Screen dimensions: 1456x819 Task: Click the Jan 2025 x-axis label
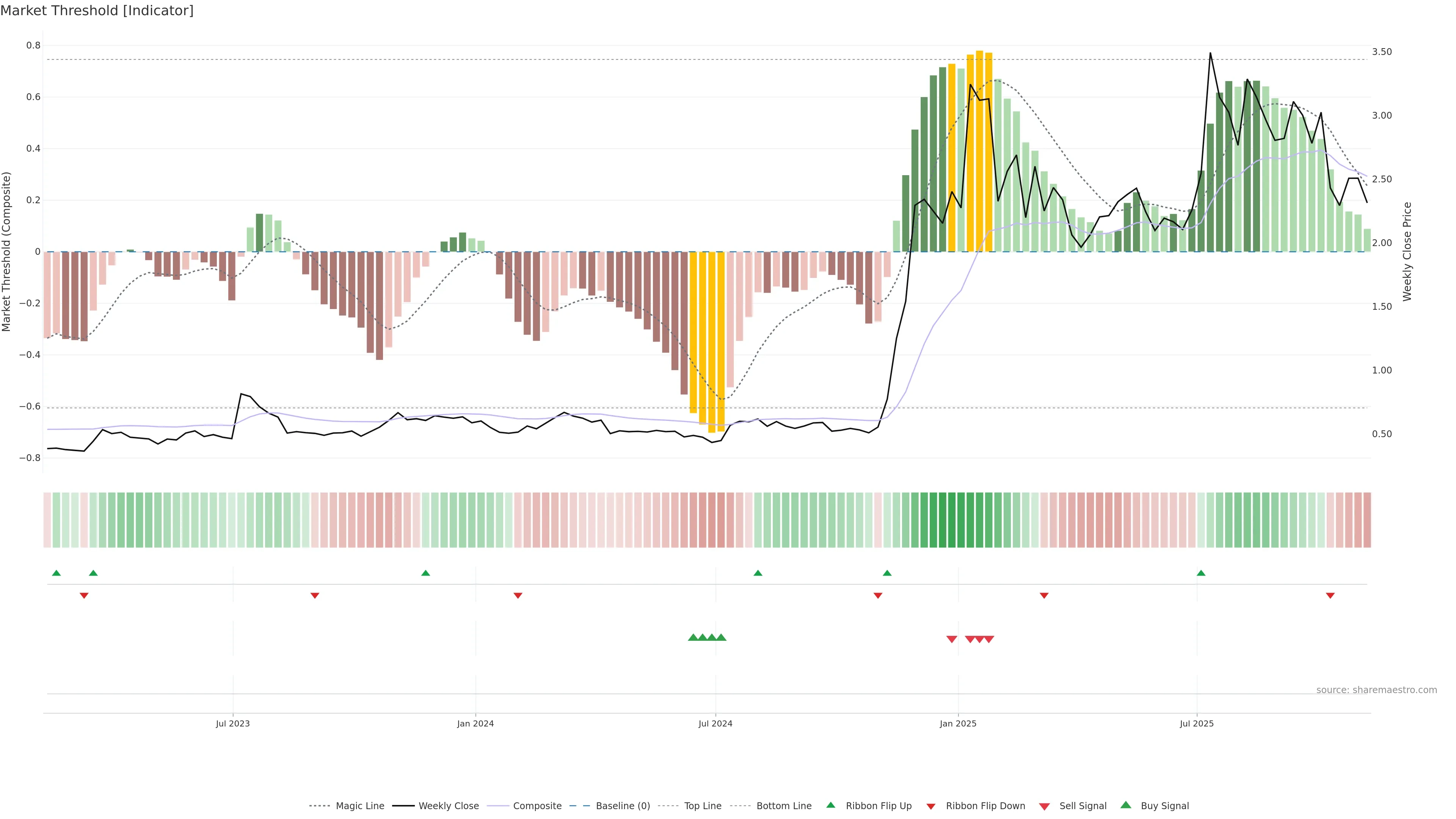[957, 723]
